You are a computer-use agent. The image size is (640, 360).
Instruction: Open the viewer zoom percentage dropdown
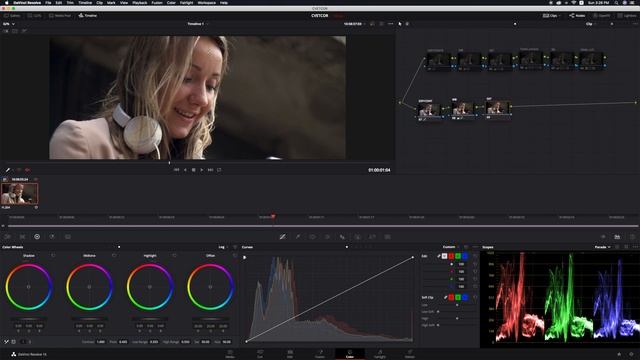pyautogui.click(x=9, y=24)
